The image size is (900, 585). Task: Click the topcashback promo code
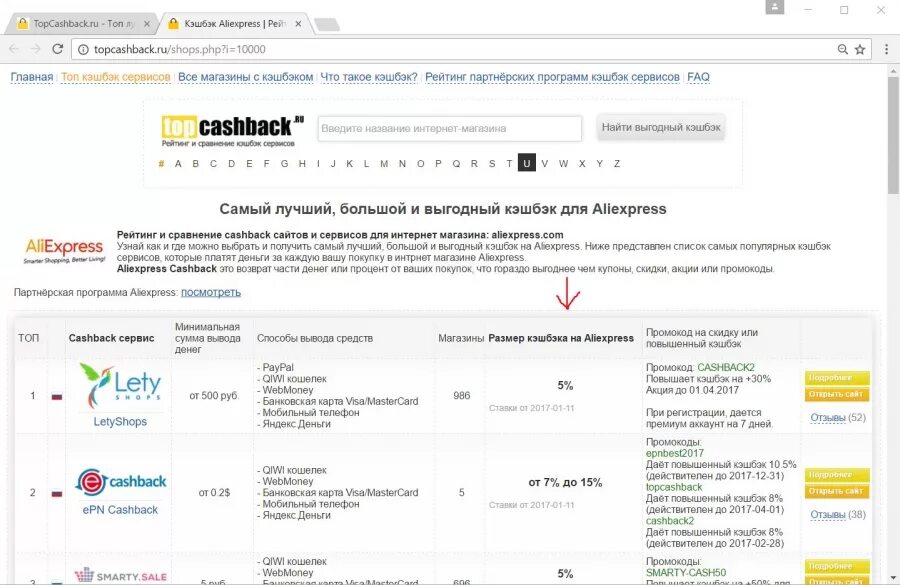point(674,487)
